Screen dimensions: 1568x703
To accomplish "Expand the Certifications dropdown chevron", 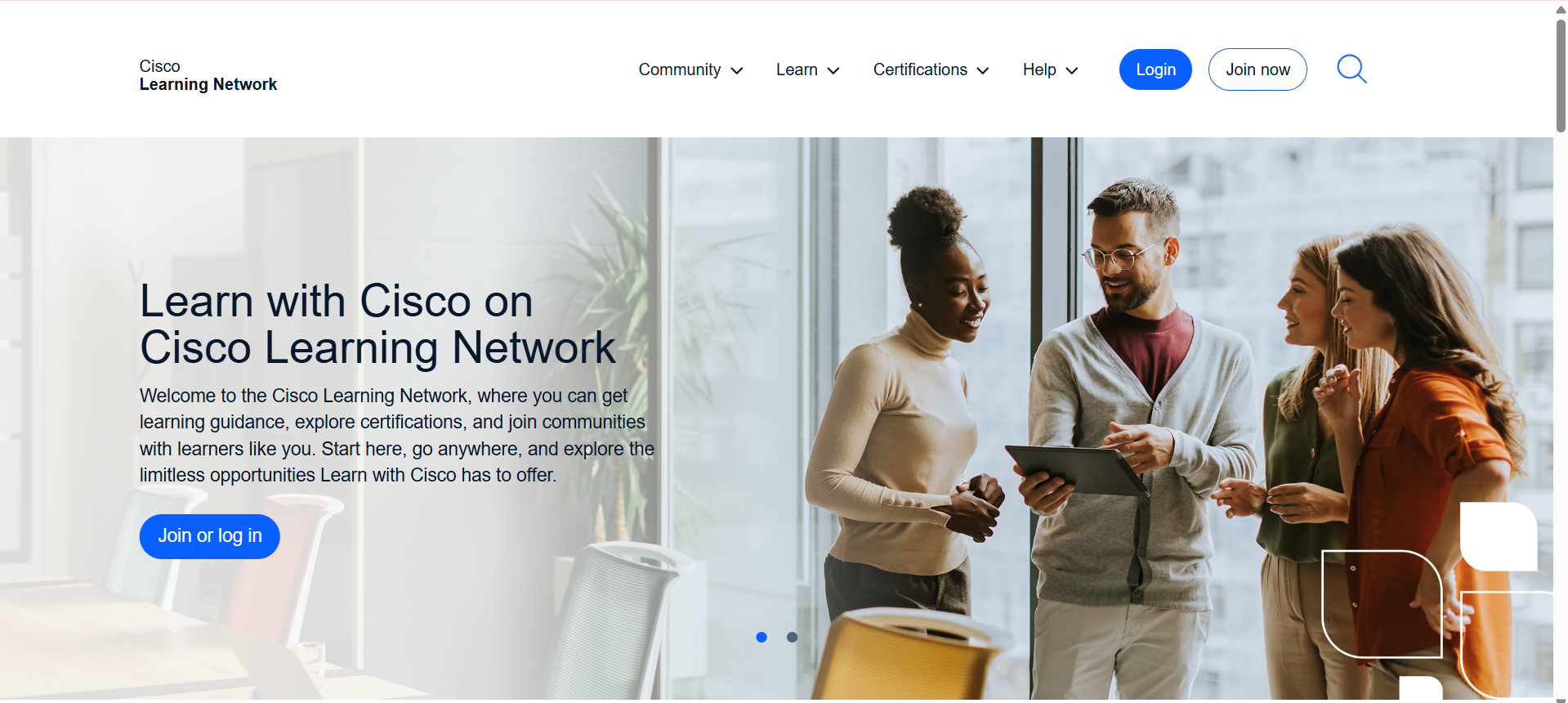I will point(983,71).
